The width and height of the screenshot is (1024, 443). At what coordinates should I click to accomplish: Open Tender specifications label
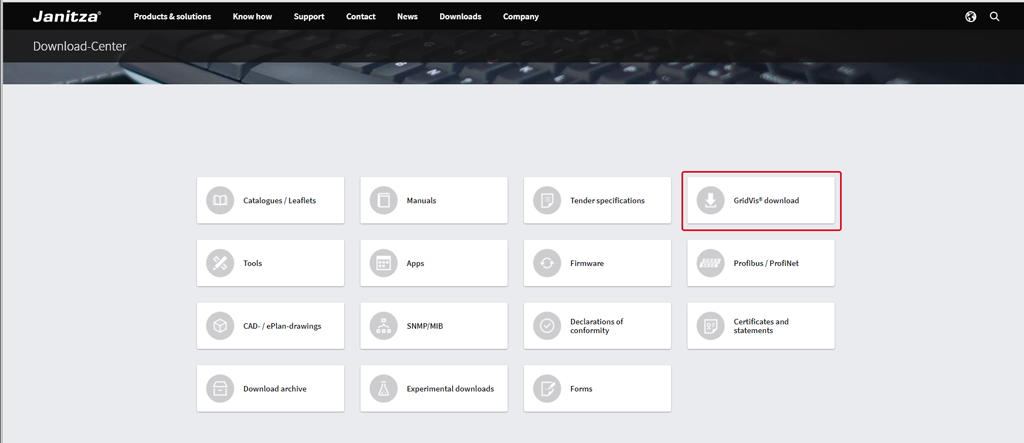tap(607, 201)
